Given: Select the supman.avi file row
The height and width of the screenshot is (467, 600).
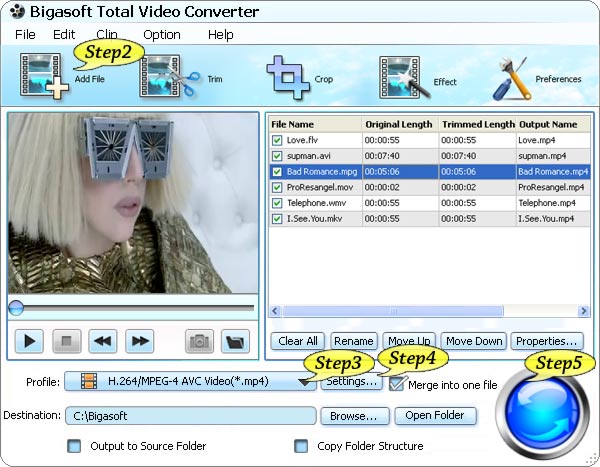Looking at the screenshot, I should pos(429,156).
